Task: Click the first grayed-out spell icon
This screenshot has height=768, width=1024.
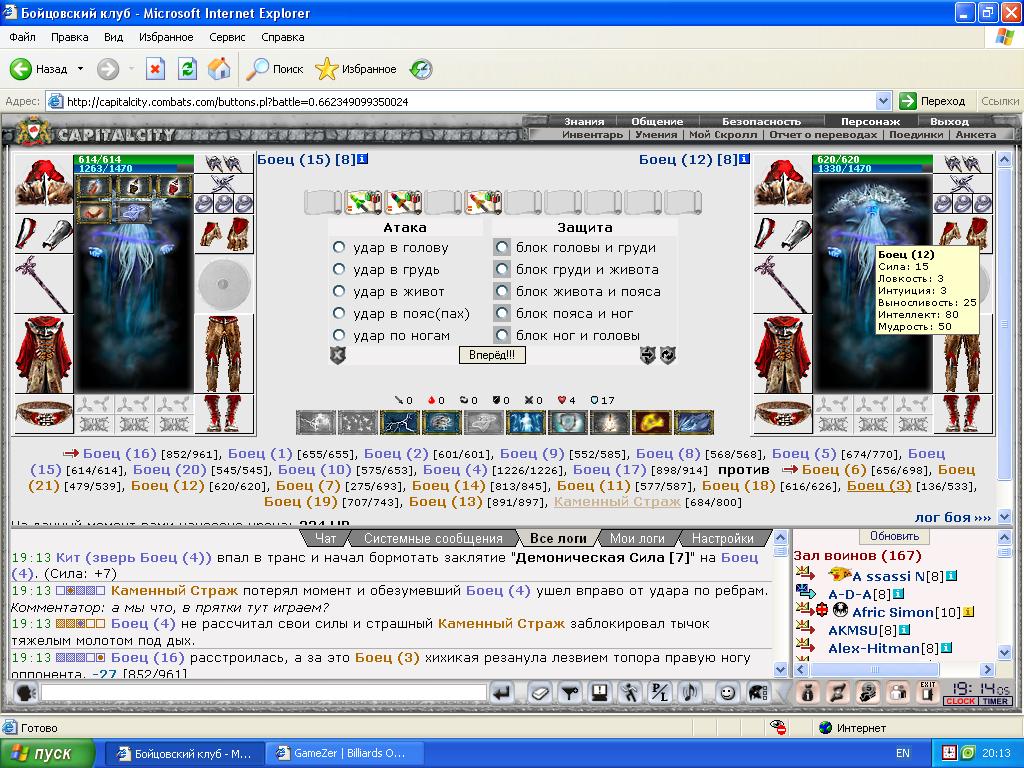Action: (x=316, y=423)
